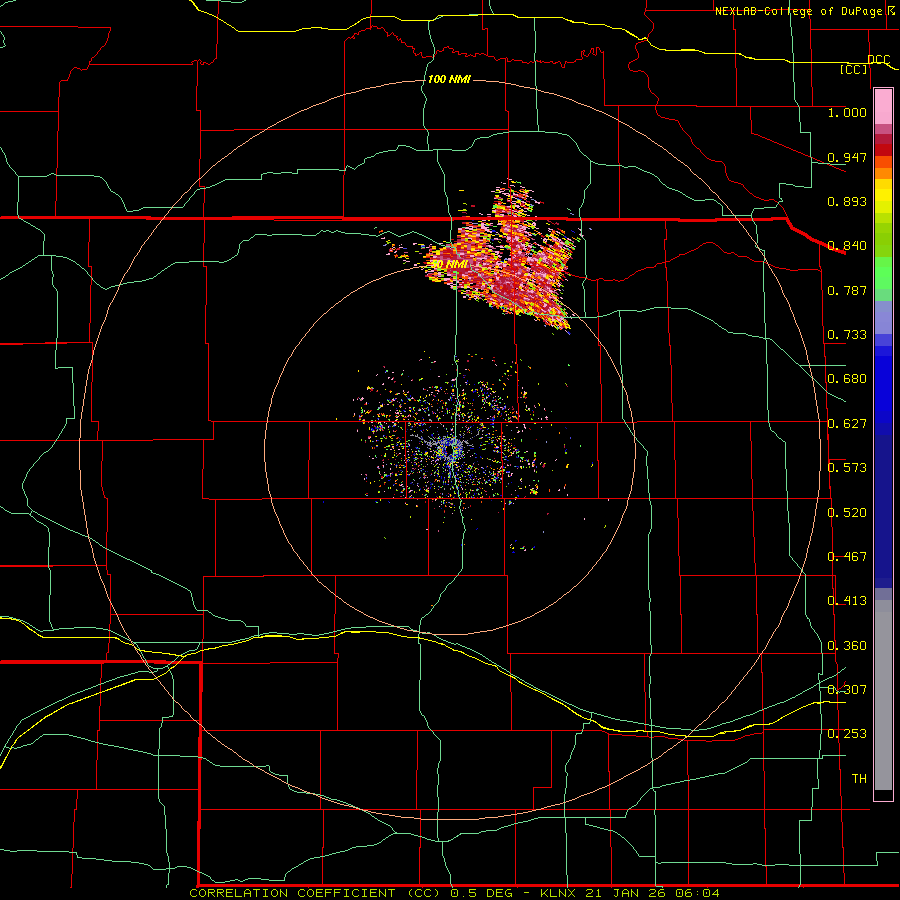The width and height of the screenshot is (900, 900).
Task: Click the NEXLAB-College of DuPage title text
Action: point(805,11)
